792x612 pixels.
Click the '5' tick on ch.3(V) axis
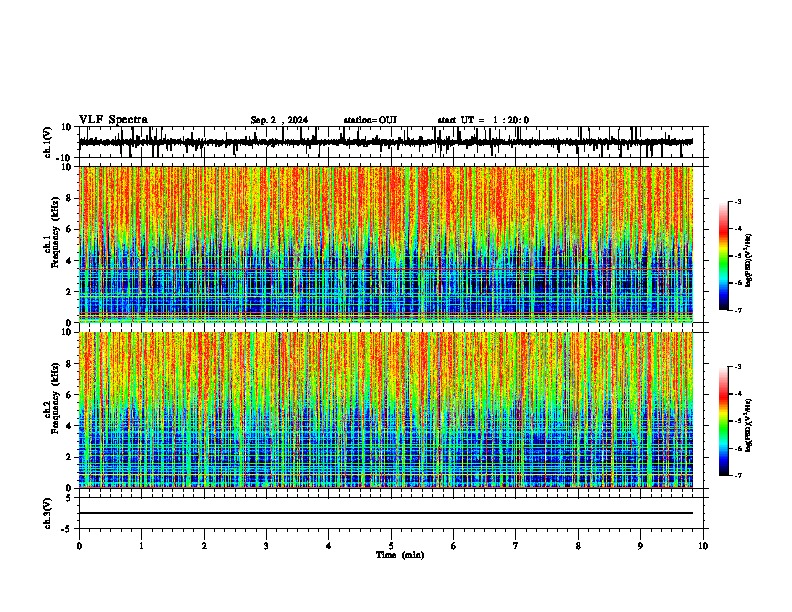tap(70, 498)
